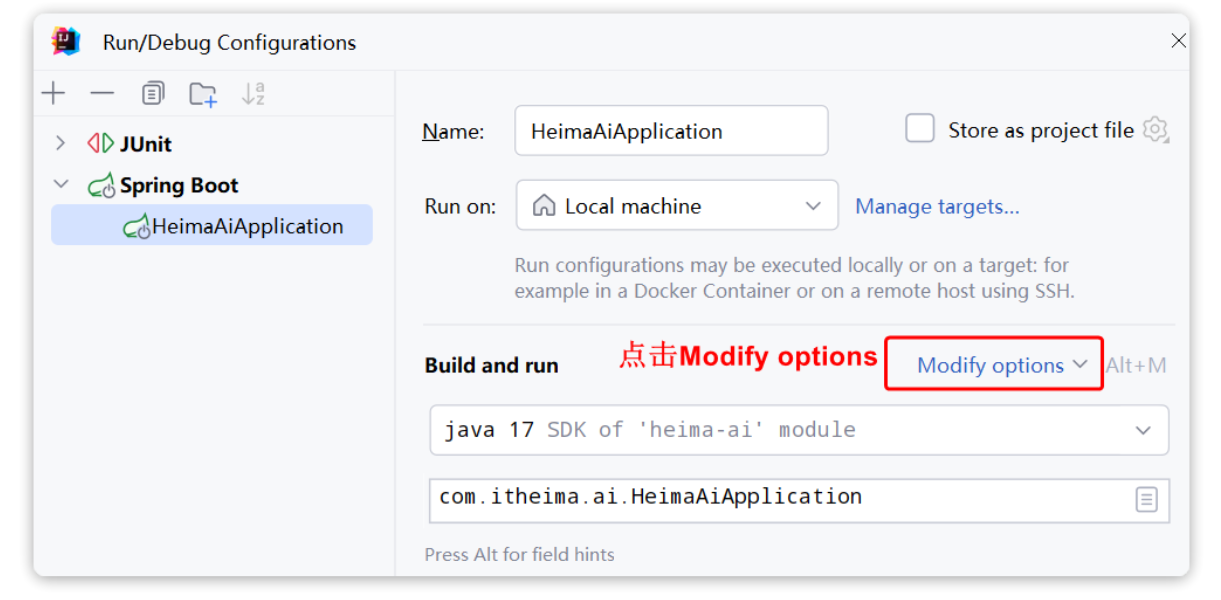Click the gear icon beside Store as project file

click(1155, 130)
